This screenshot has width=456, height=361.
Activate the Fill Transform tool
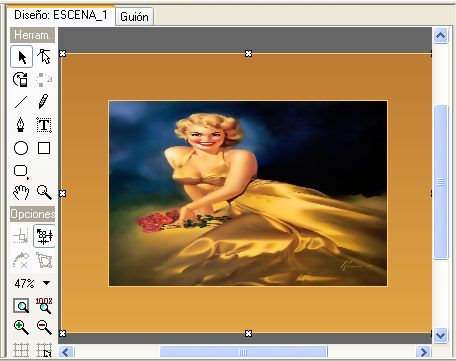pos(21,79)
